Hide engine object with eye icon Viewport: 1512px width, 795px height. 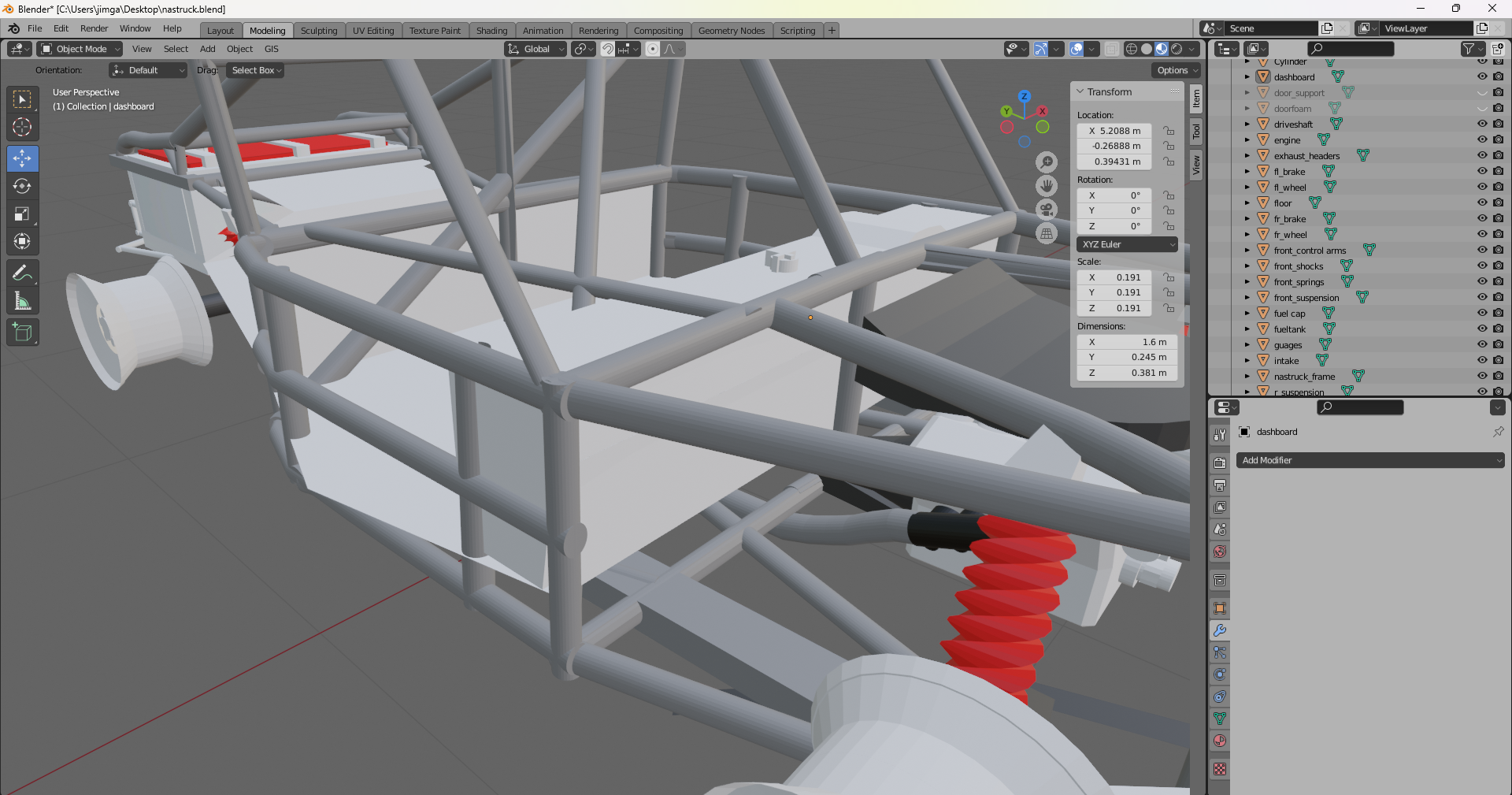pyautogui.click(x=1482, y=139)
